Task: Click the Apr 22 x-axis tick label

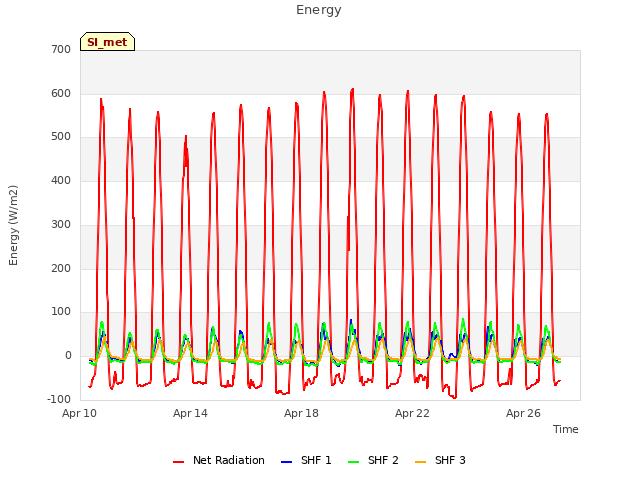Action: [x=412, y=413]
